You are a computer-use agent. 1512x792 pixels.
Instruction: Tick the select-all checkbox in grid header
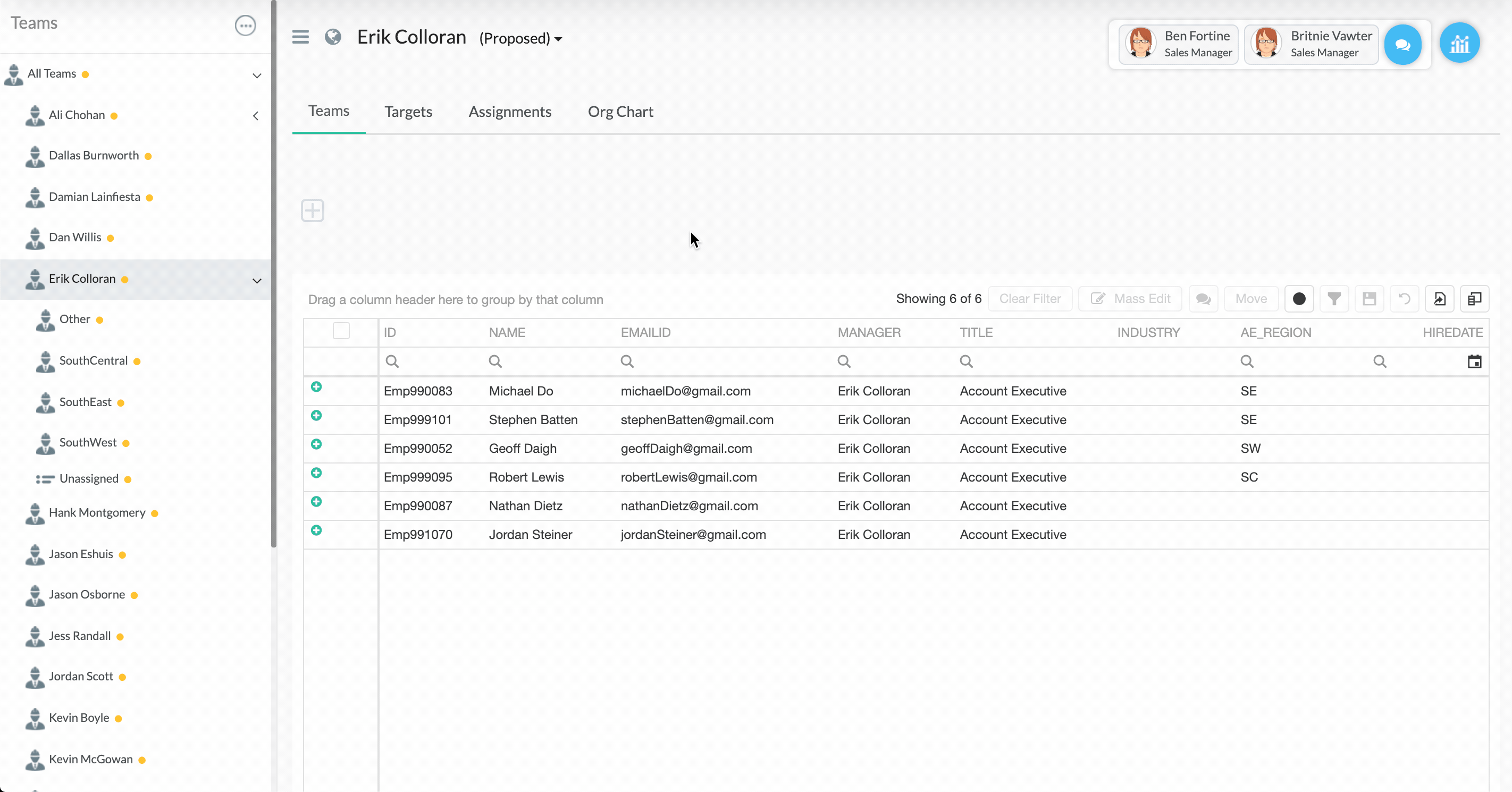[341, 331]
